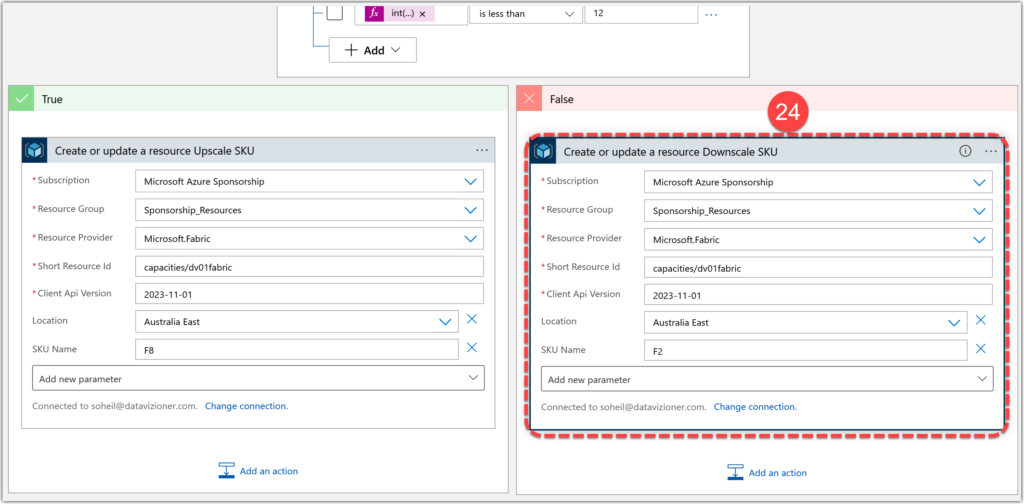Expand Resource Group dropdown in Downscale SKU
This screenshot has width=1024, height=504.
click(979, 211)
